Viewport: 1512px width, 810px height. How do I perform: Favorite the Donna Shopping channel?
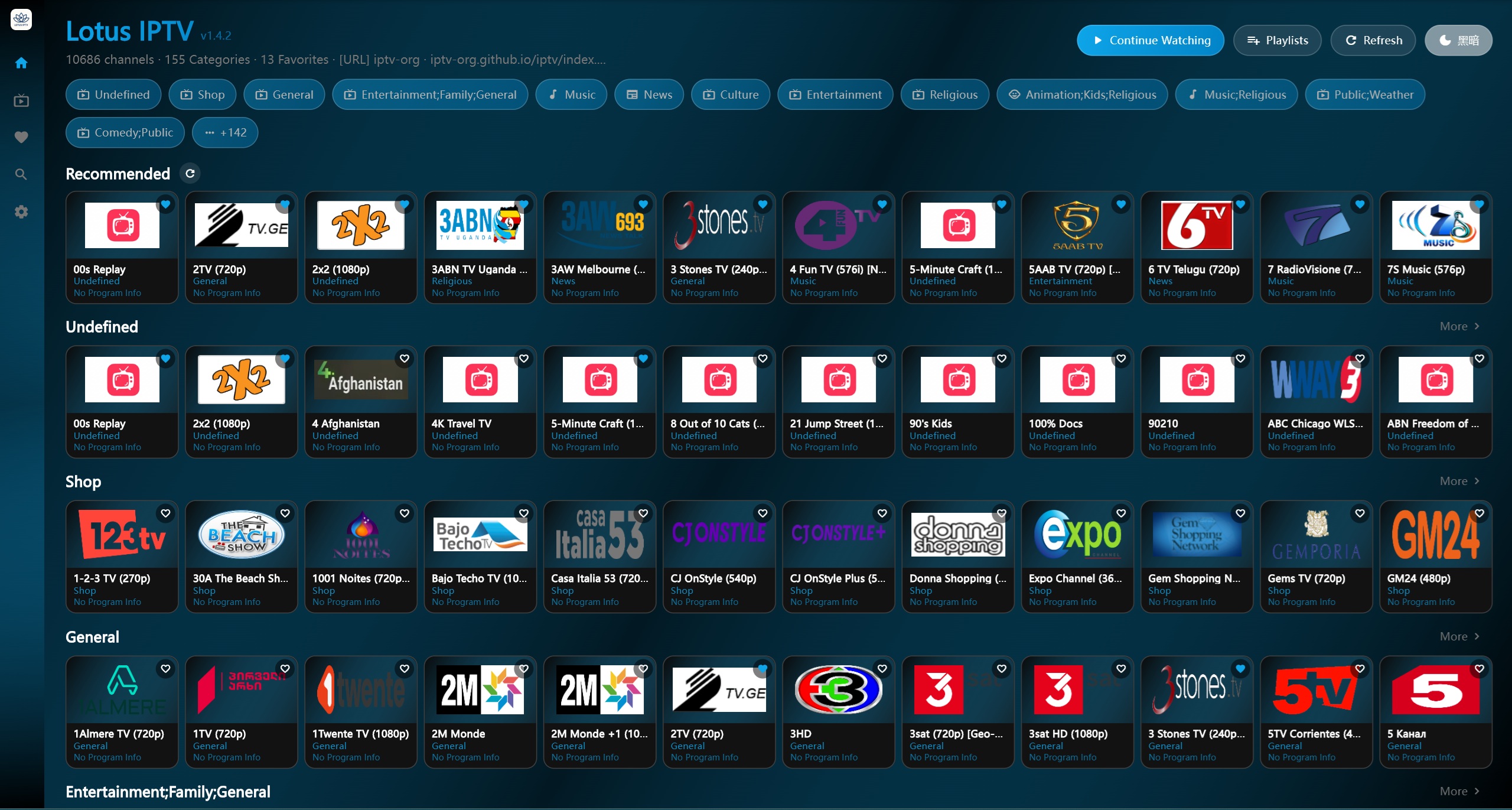[x=1001, y=513]
